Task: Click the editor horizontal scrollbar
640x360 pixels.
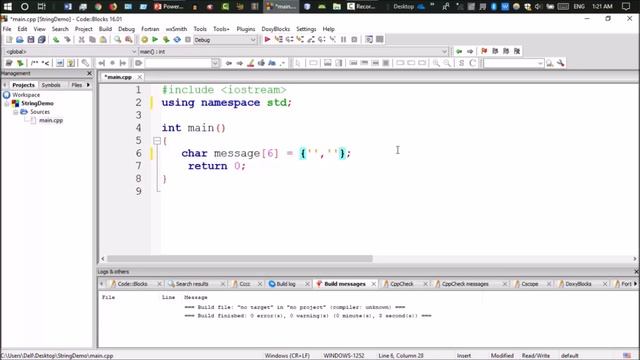Action: (240, 259)
